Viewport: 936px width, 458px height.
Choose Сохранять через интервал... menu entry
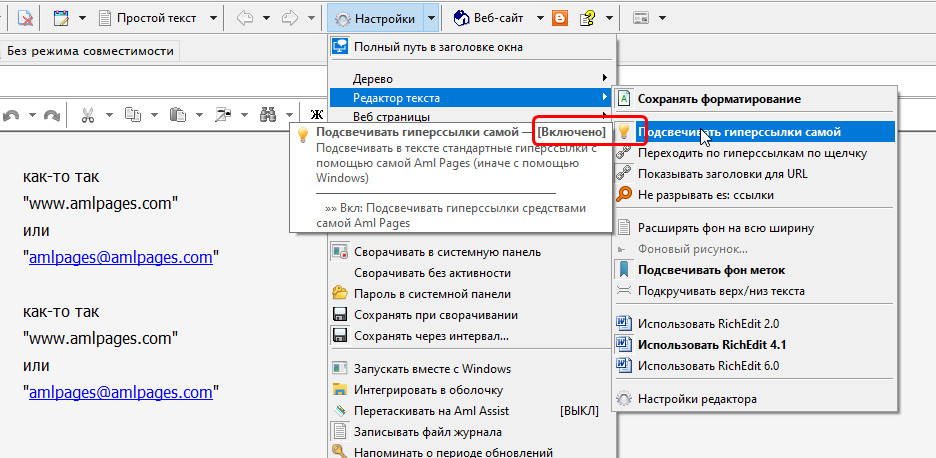click(470, 336)
